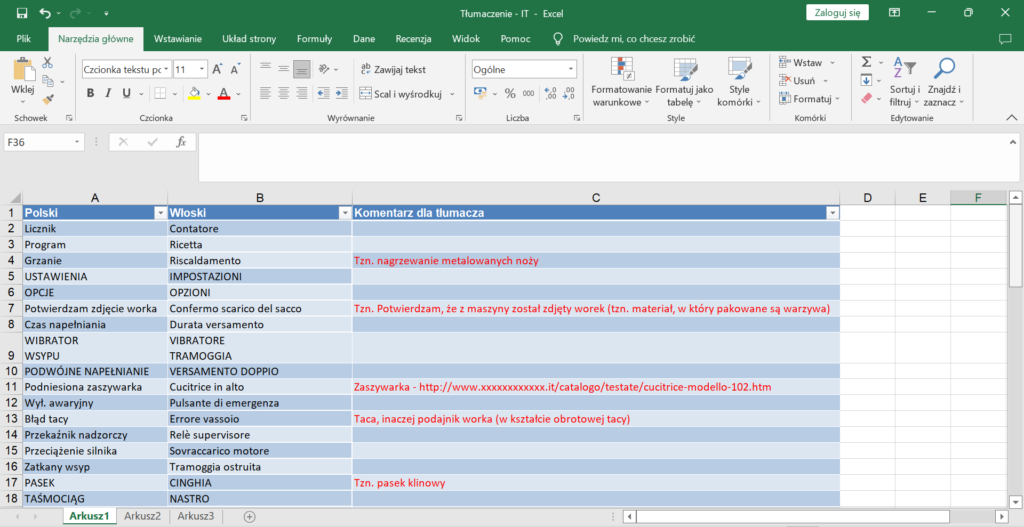Open the fill color dropdown arrow
This screenshot has width=1024, height=527.
tap(206, 93)
